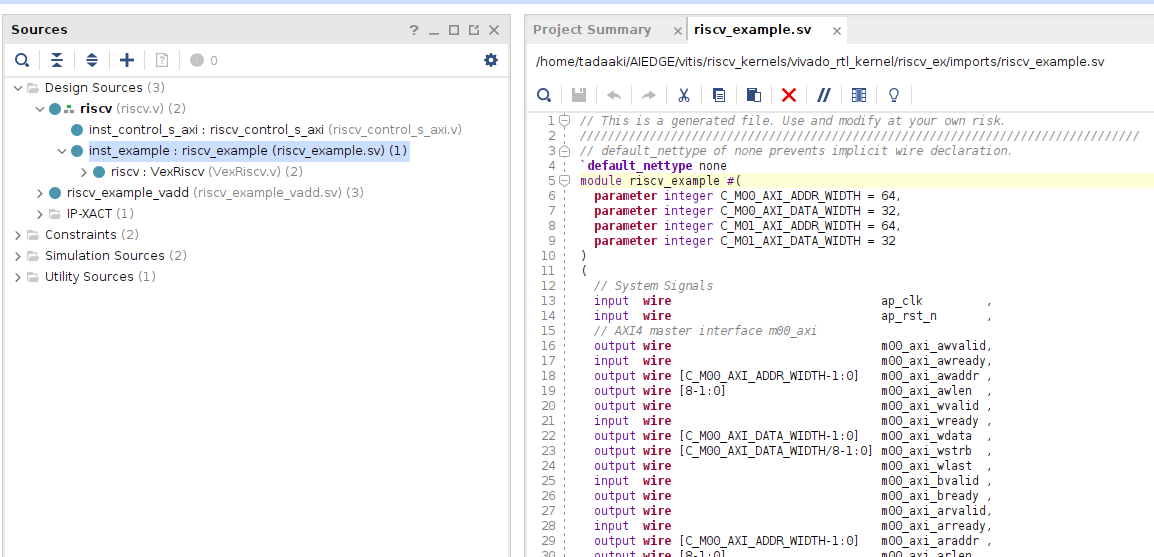Close the riscv_example.sv tab
This screenshot has height=557, width=1154.
click(837, 31)
